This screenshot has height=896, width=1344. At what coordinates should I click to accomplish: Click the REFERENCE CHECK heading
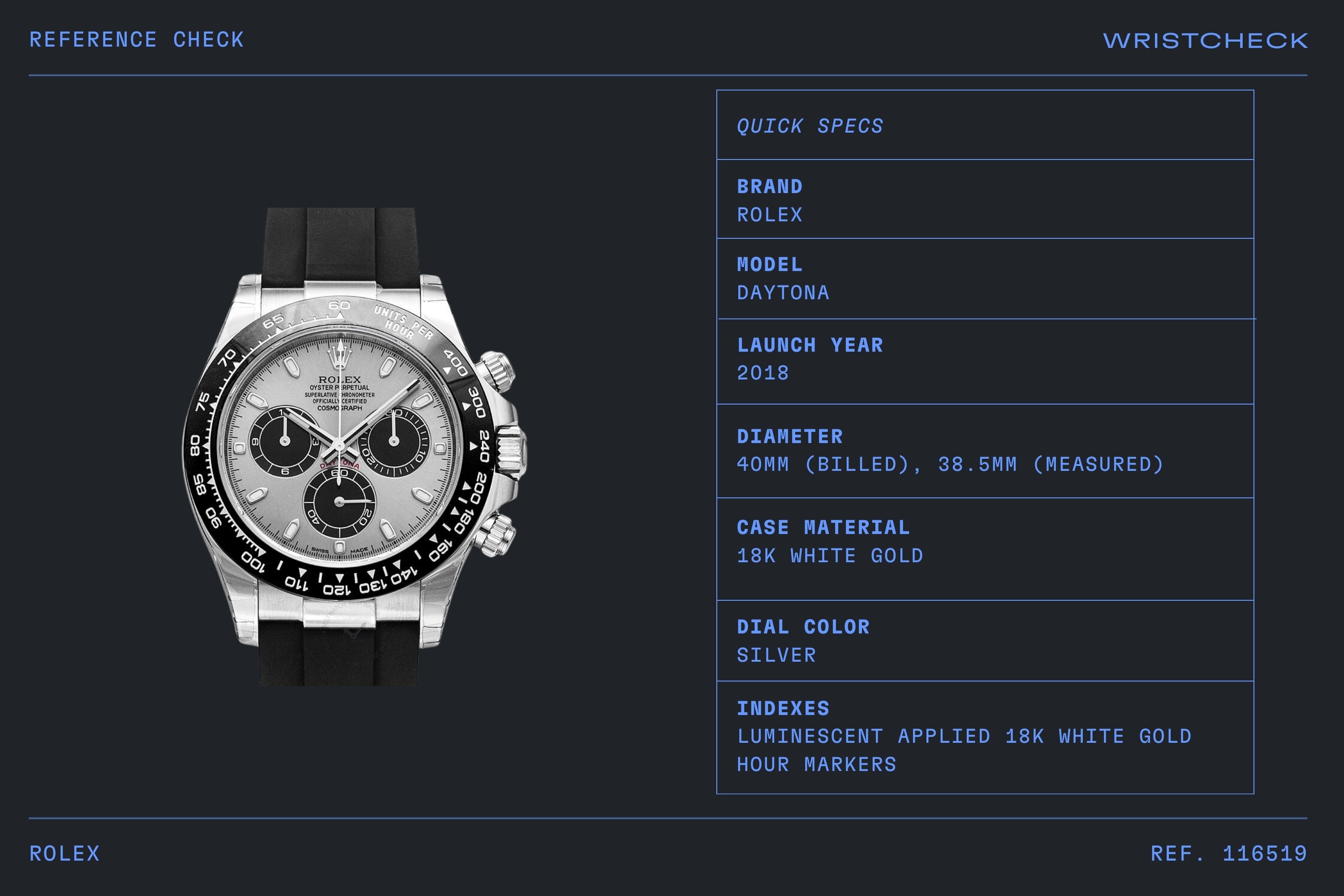[137, 40]
